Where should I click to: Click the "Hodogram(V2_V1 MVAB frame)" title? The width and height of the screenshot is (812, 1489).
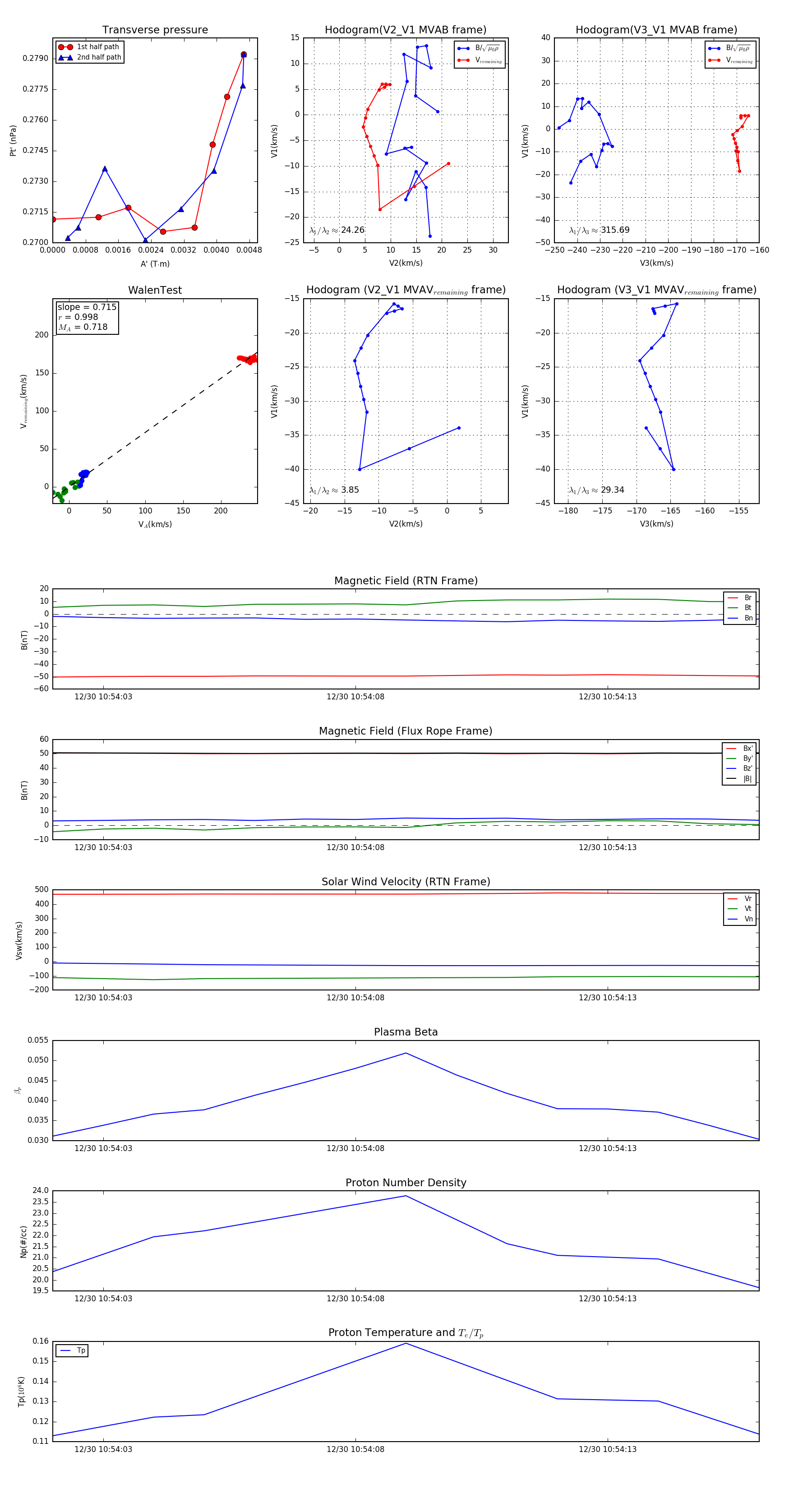click(405, 30)
